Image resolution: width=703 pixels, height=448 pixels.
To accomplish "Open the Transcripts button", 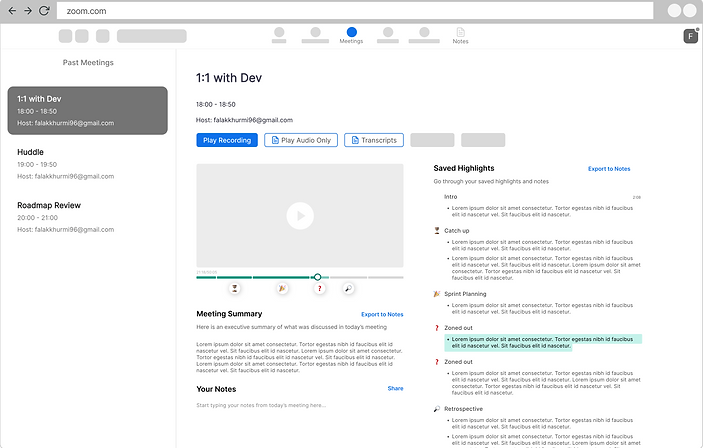I will [x=374, y=140].
